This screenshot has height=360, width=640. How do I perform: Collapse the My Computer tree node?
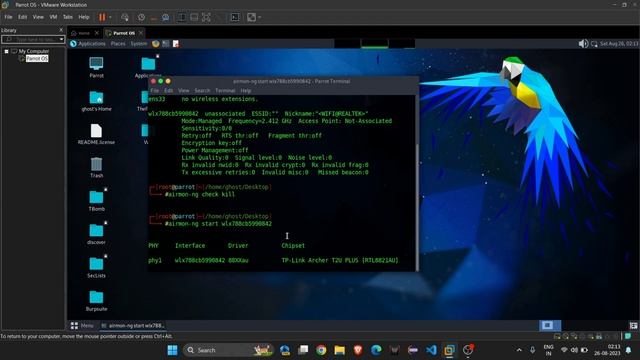tap(7, 51)
